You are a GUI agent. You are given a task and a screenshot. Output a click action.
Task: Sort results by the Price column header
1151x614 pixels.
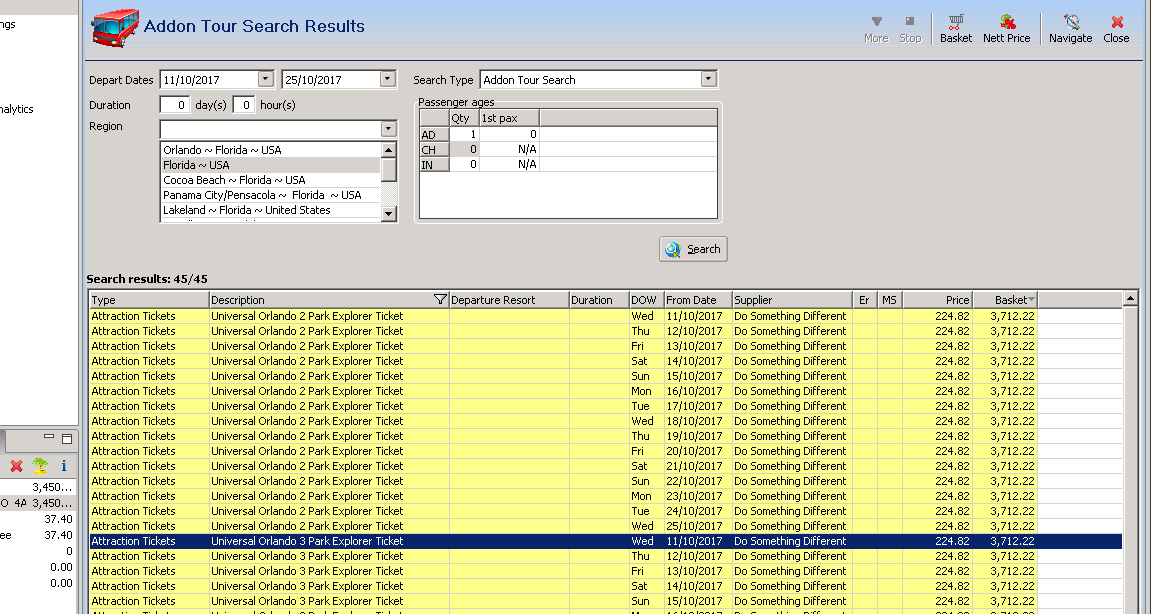pyautogui.click(x=937, y=300)
